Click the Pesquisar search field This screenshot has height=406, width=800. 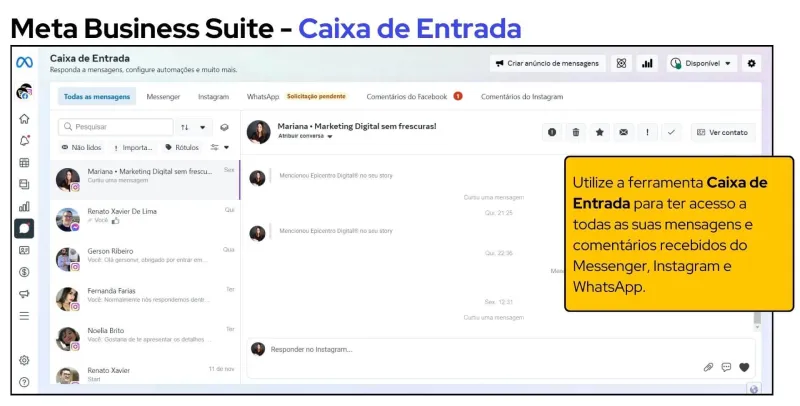coord(116,127)
